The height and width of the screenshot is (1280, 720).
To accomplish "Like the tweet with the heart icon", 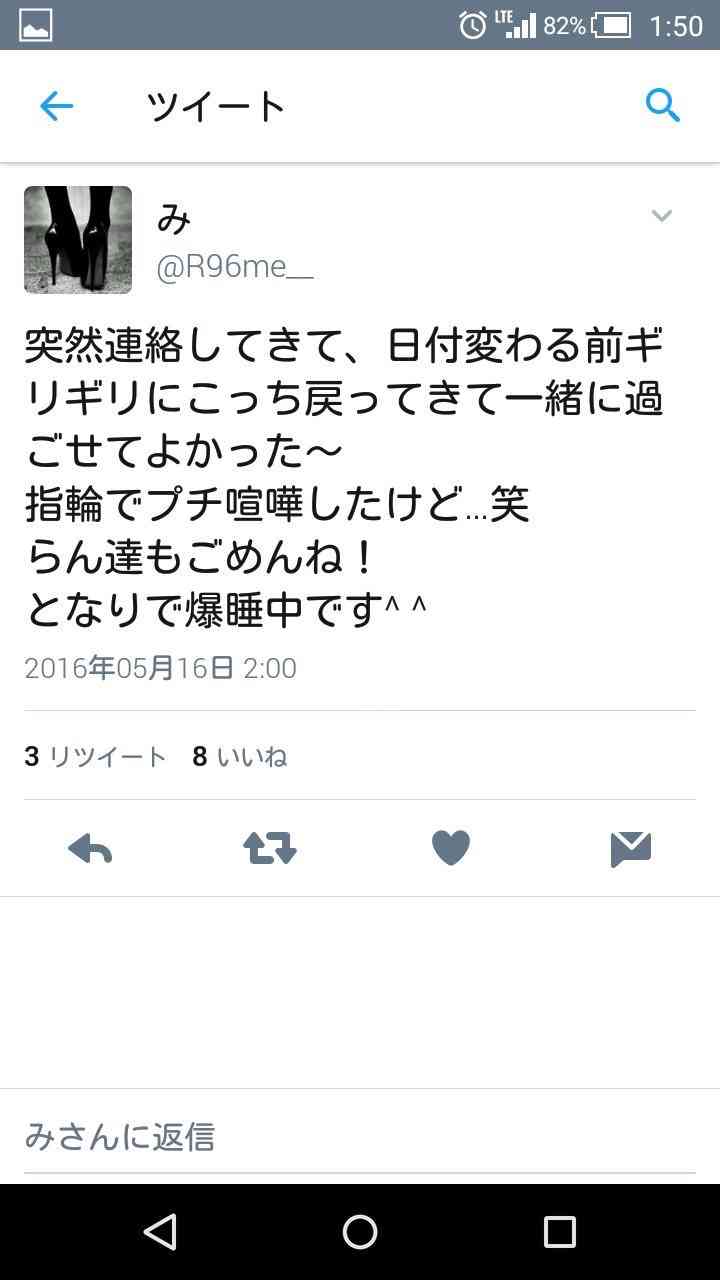I will pyautogui.click(x=451, y=849).
